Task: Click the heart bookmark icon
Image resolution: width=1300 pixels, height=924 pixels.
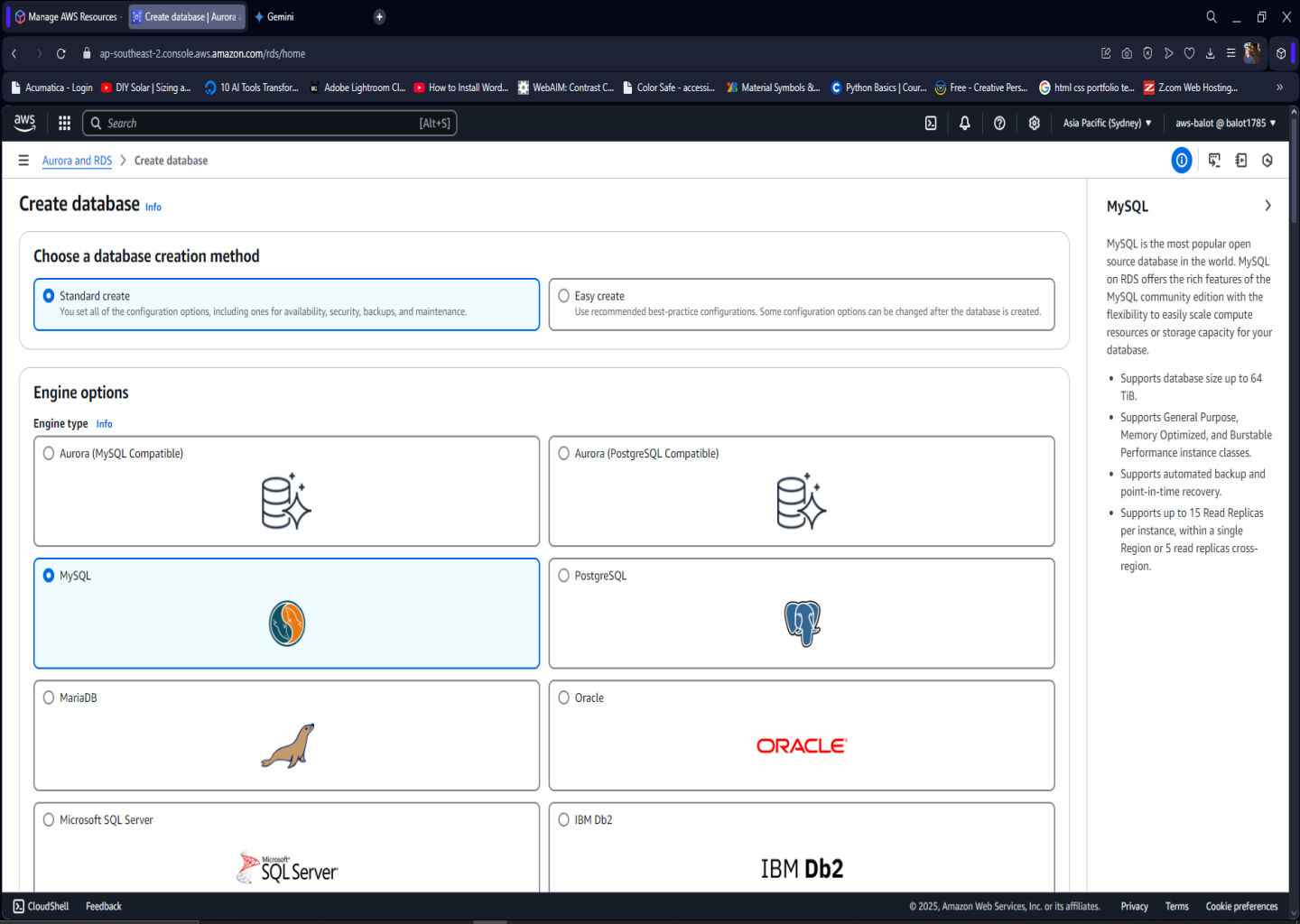Action: click(x=1190, y=54)
